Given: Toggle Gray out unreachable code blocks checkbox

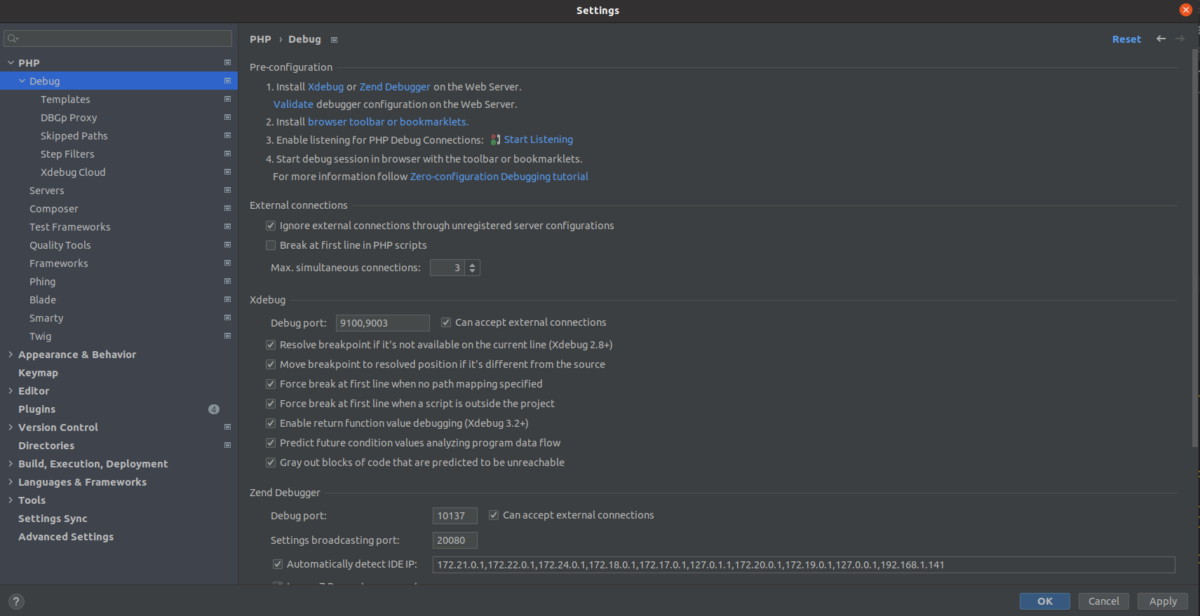Looking at the screenshot, I should click(x=270, y=462).
